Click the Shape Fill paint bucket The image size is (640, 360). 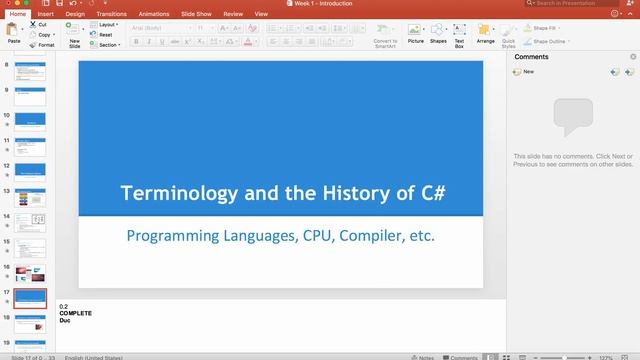point(527,28)
